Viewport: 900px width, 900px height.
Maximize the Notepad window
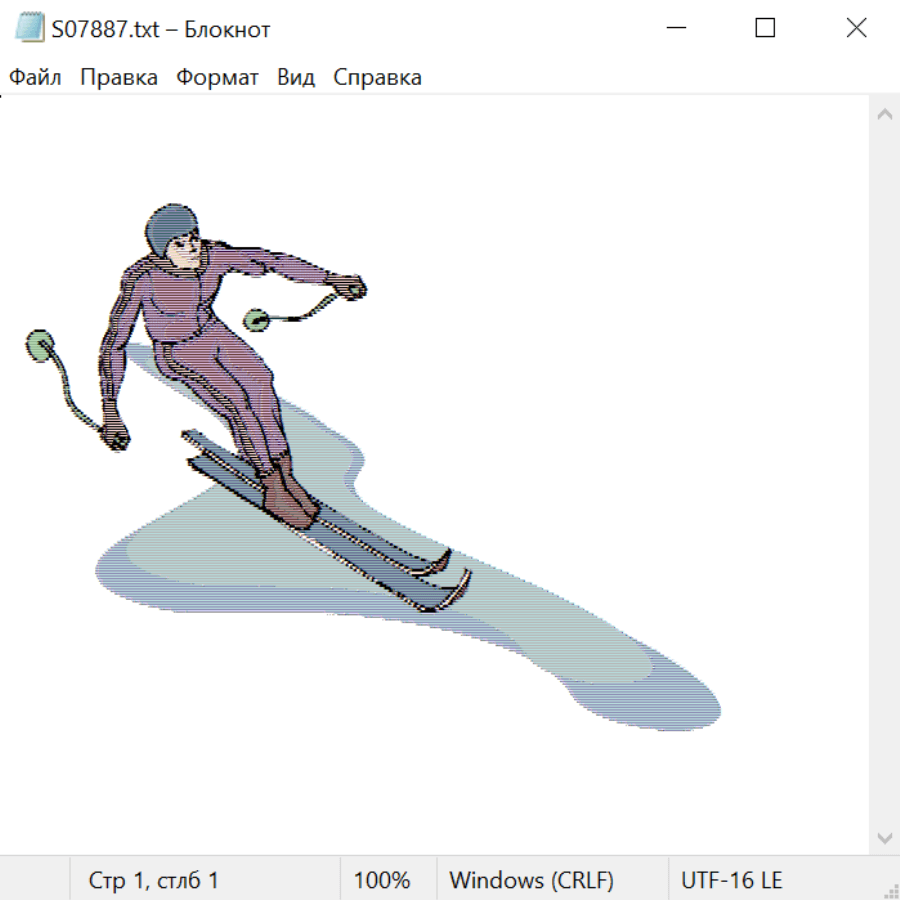pos(765,28)
